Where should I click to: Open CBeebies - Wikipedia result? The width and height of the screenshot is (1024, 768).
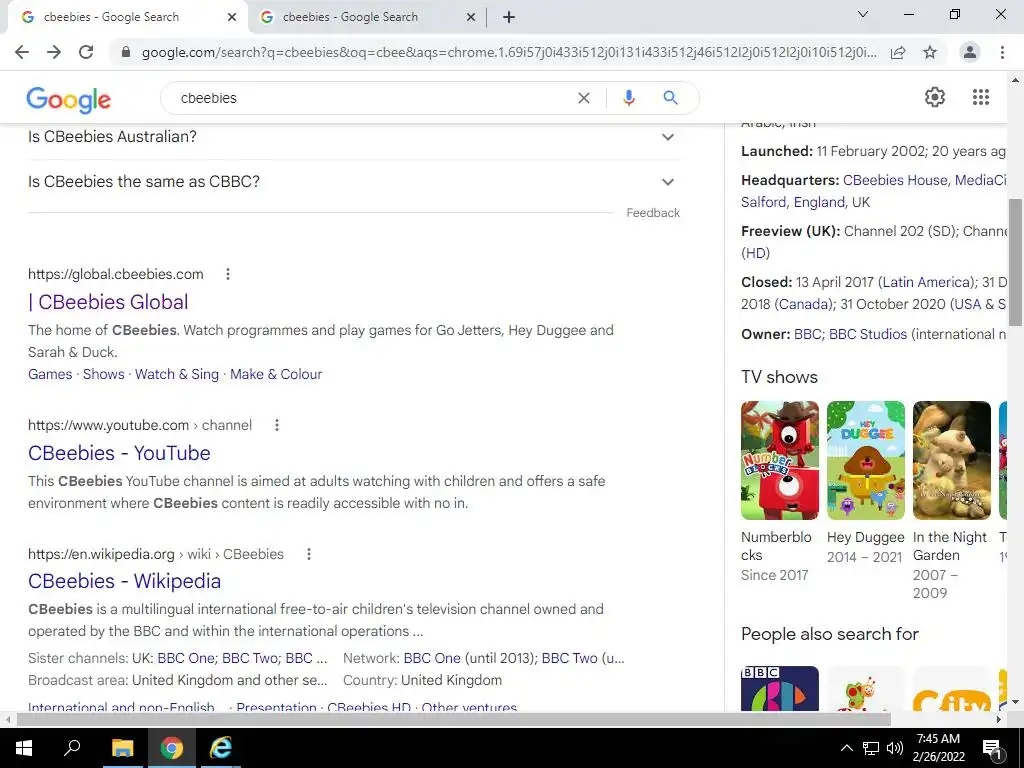(x=124, y=581)
